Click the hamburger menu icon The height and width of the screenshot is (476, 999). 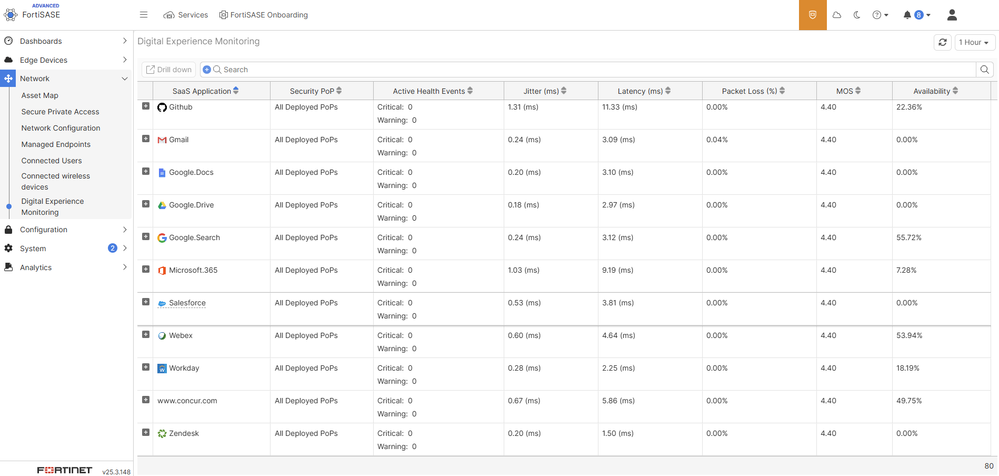point(143,15)
